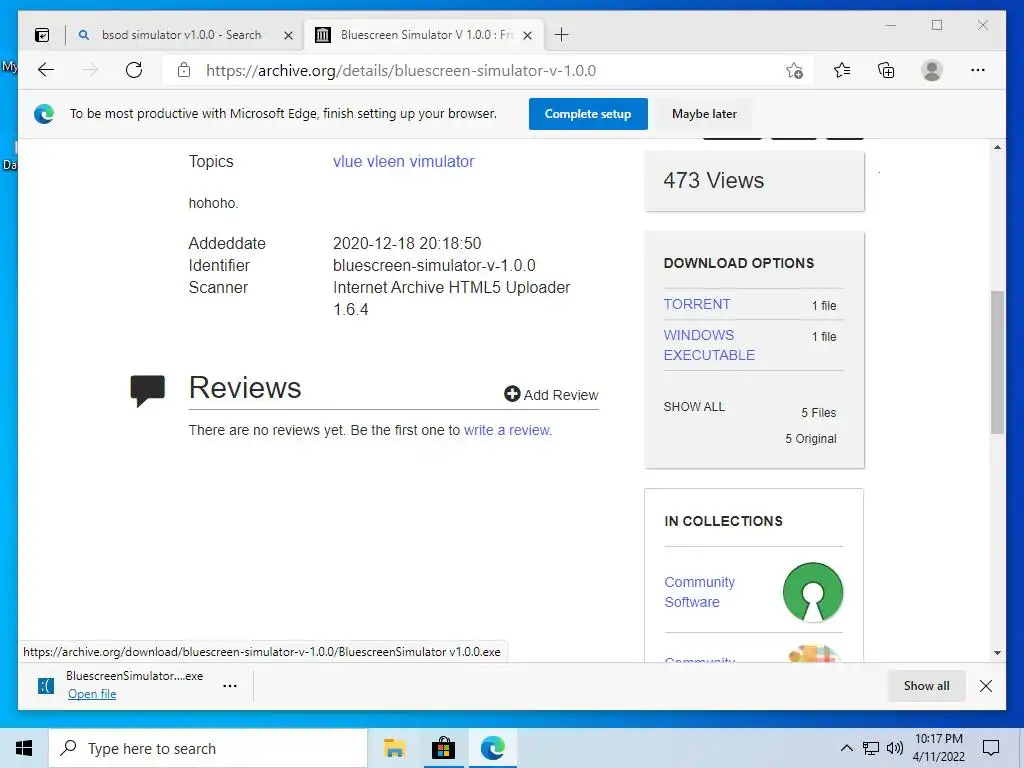Click the scrollbar down arrow
The height and width of the screenshot is (768, 1024).
pyautogui.click(x=997, y=652)
